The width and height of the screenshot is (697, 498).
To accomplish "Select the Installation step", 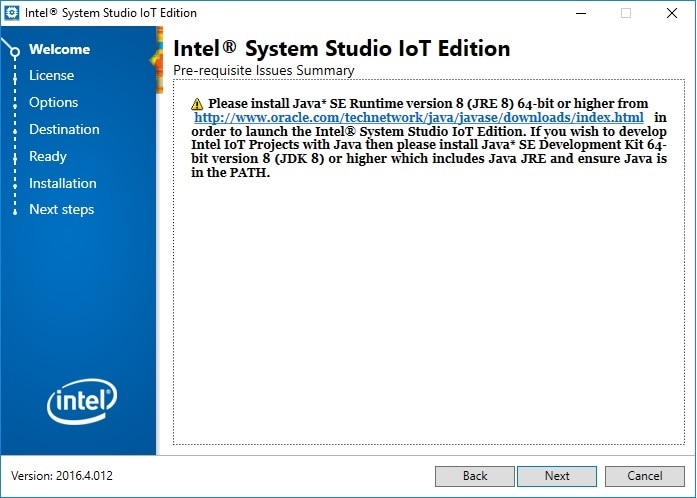I will (x=62, y=183).
